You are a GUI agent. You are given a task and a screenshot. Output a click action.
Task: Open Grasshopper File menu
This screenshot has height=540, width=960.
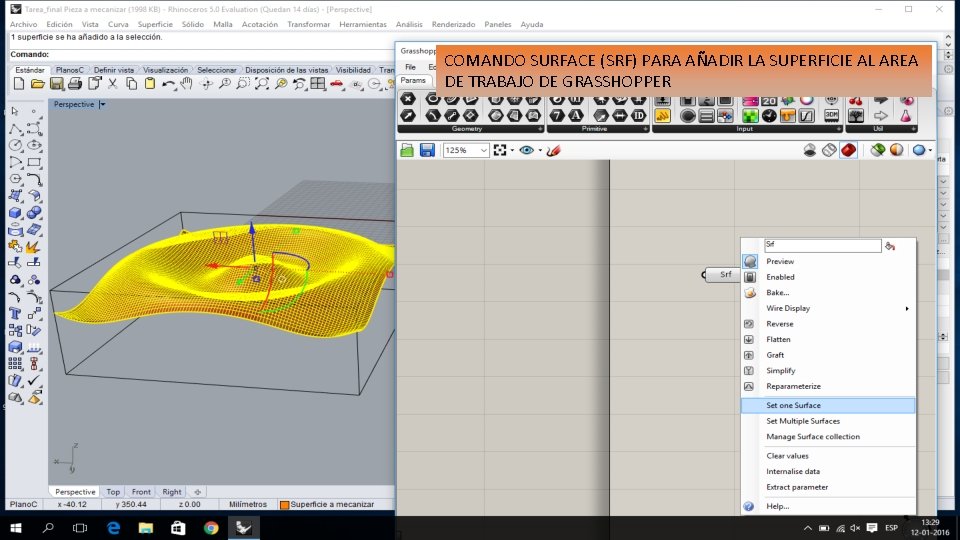click(410, 67)
